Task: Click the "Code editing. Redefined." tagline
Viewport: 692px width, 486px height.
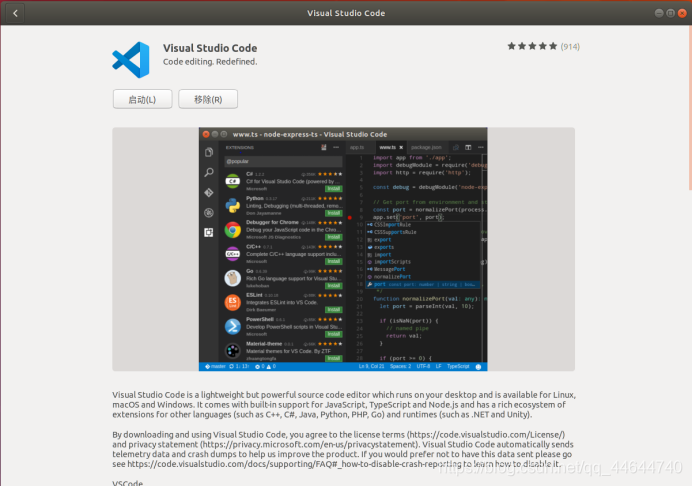Action: pos(210,62)
